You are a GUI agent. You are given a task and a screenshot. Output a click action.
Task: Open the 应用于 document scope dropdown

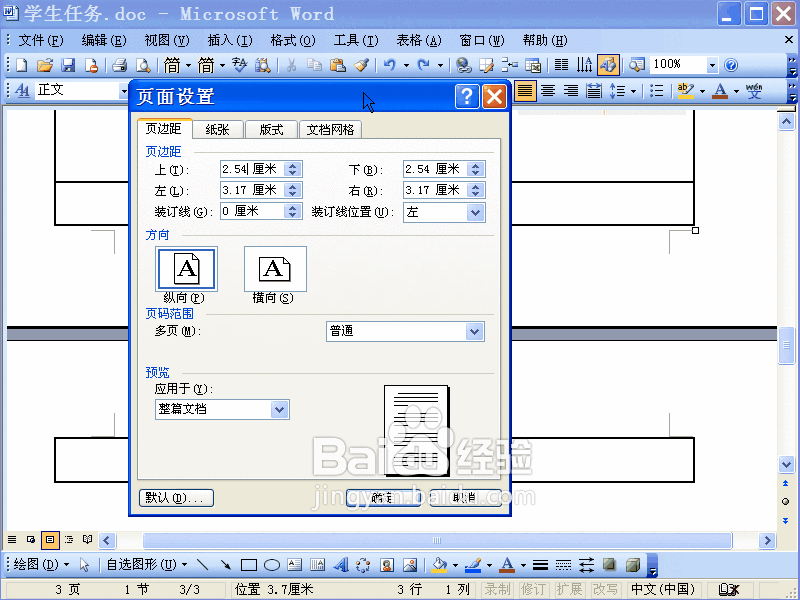point(279,409)
